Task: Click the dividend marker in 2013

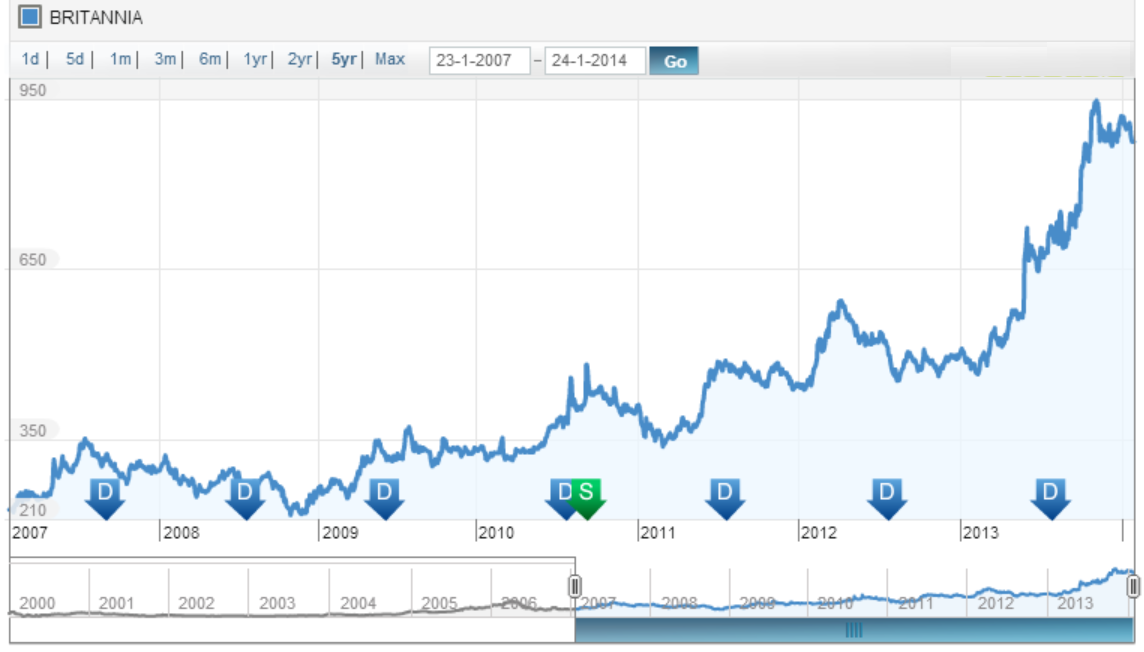Action: 1050,494
